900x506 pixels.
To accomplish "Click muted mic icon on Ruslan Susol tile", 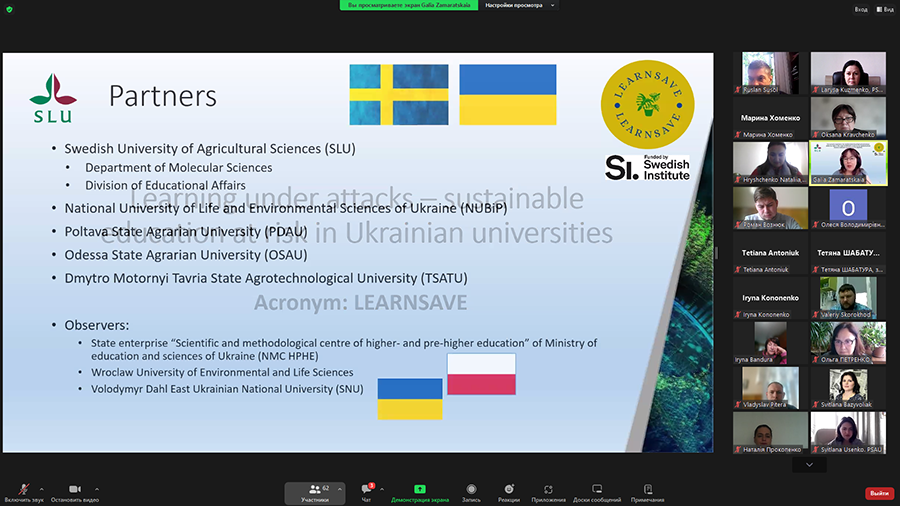I will [738, 89].
